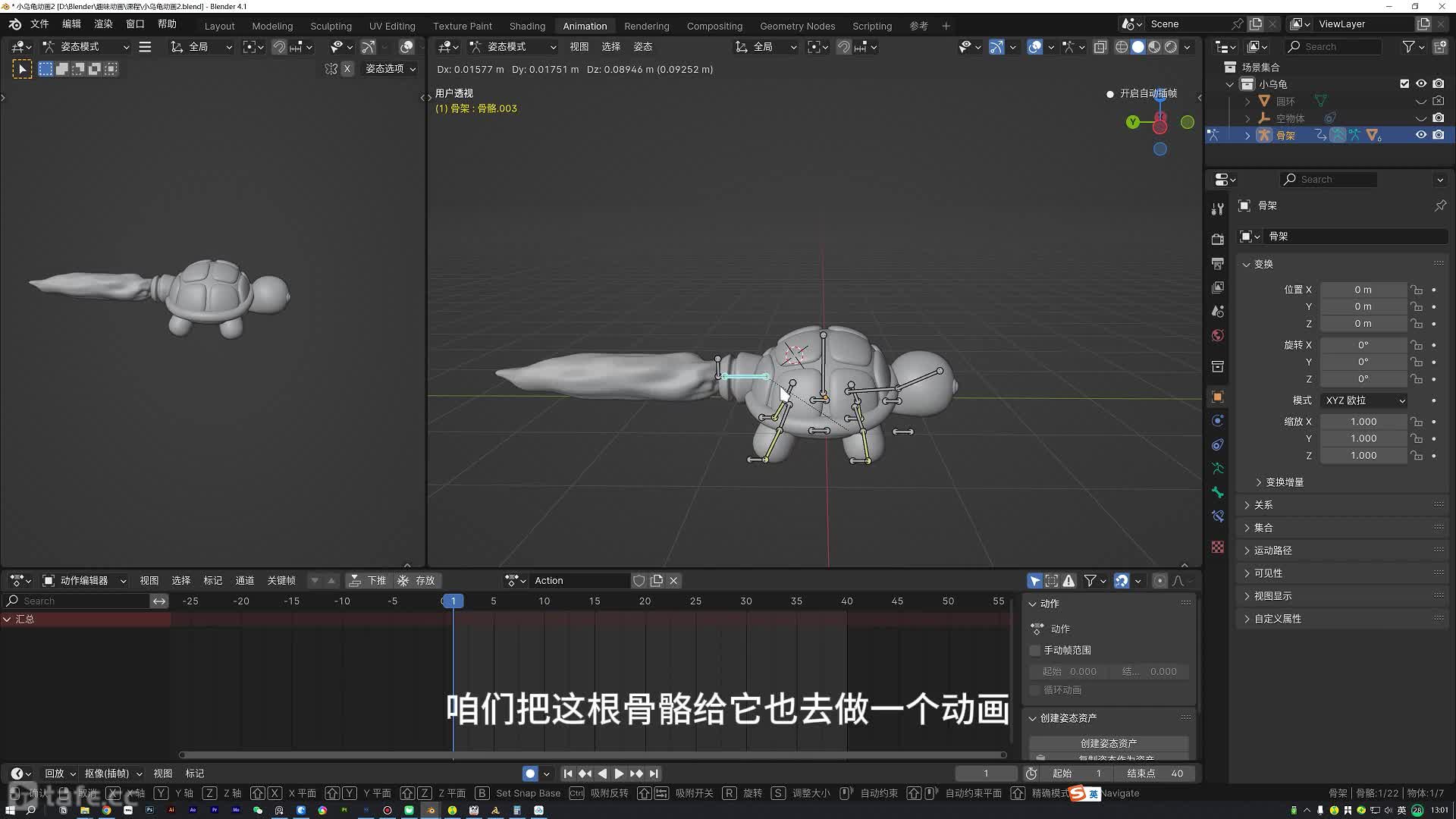Switch viewport to material preview shading
Screen dimensions: 1456x819
tap(1154, 47)
